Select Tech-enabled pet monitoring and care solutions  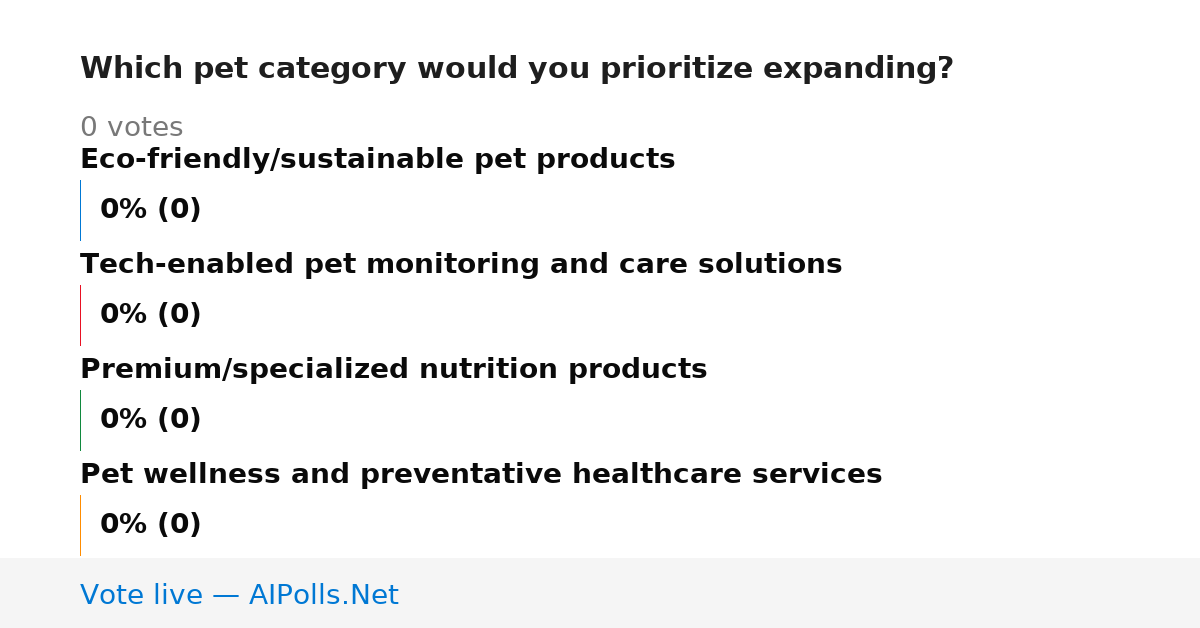(x=461, y=265)
